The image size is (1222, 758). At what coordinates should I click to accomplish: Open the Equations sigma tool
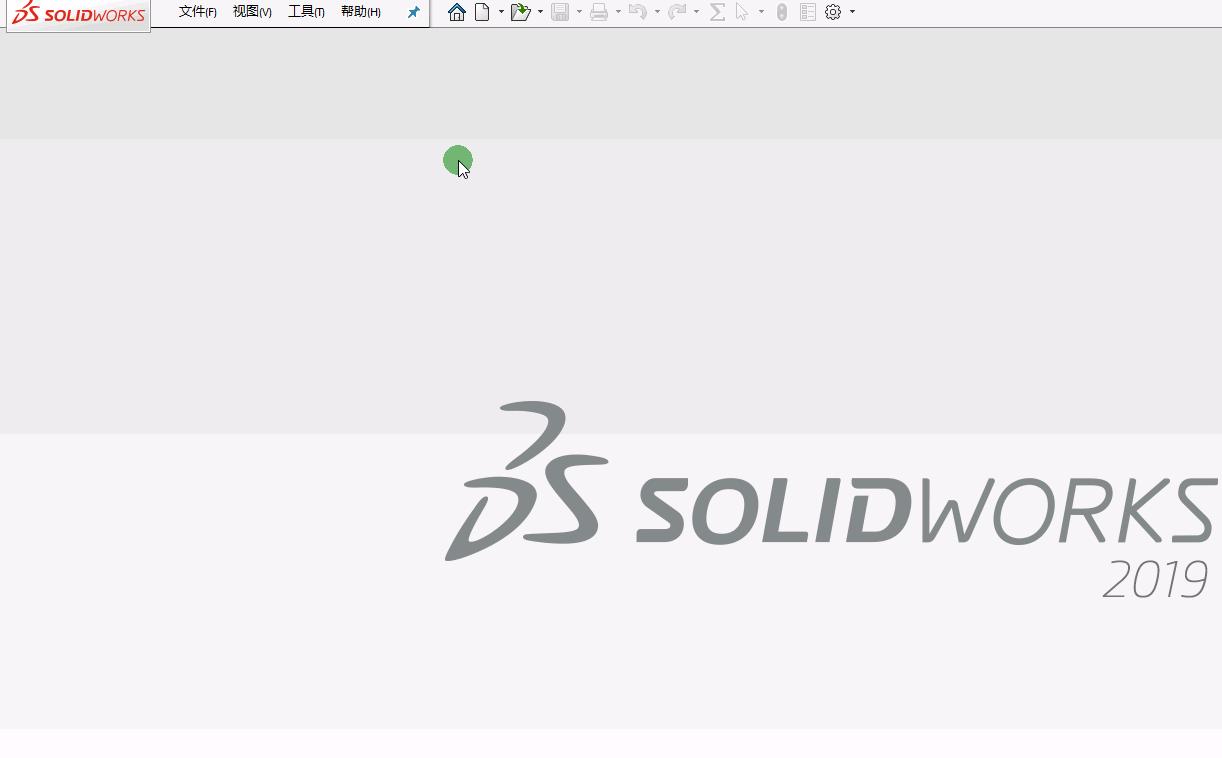click(x=716, y=12)
